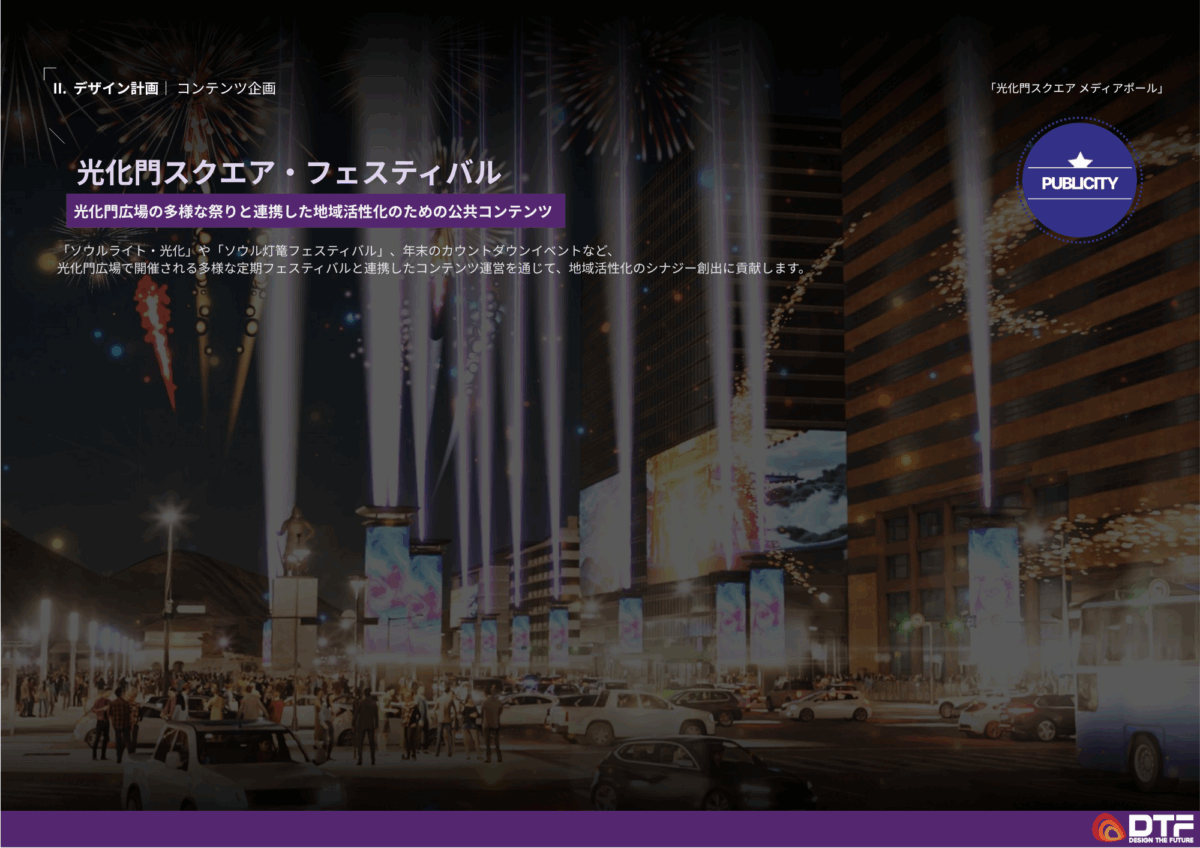This screenshot has width=1200, height=848.
Task: Select the 'II. デザイン計画' section label
Action: tap(105, 88)
